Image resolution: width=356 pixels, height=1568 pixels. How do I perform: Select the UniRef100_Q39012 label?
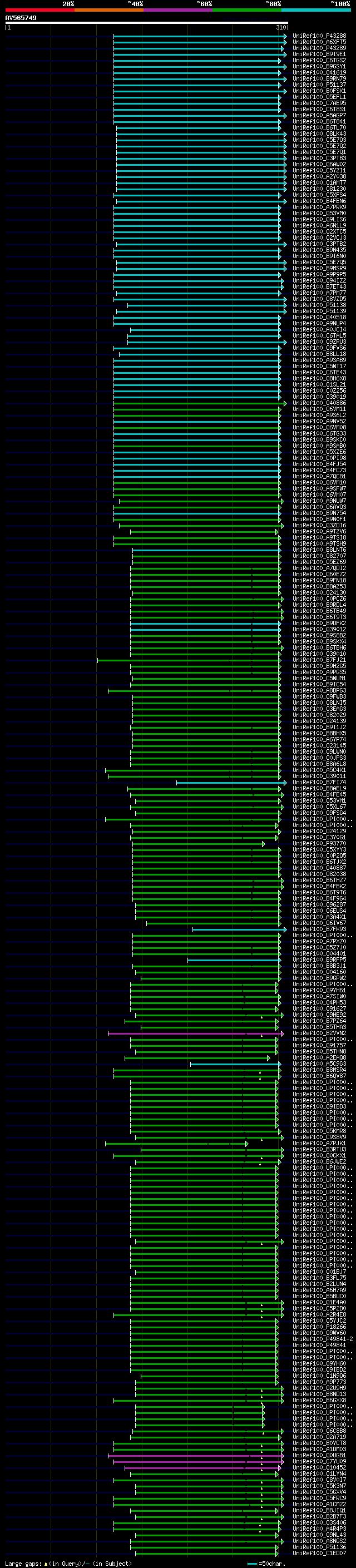point(319,630)
